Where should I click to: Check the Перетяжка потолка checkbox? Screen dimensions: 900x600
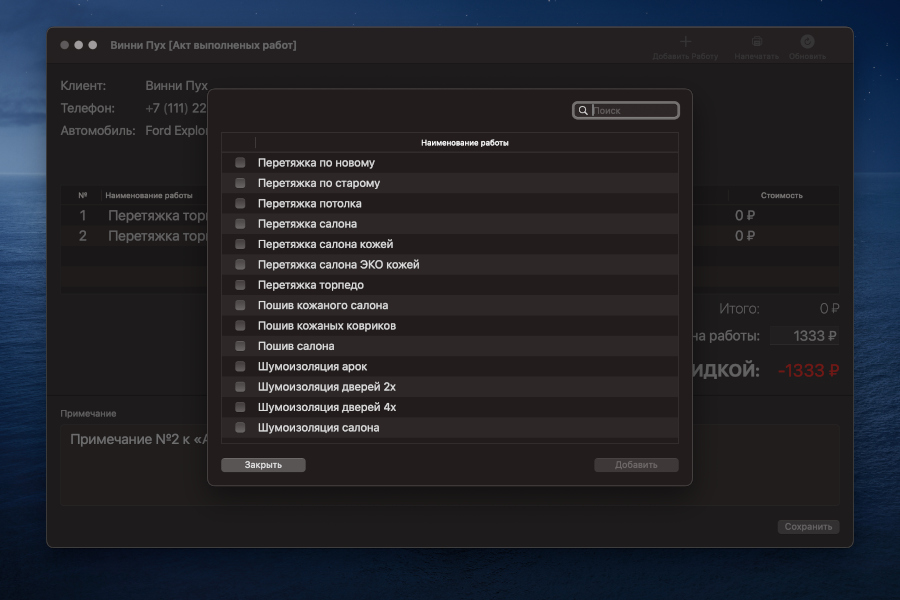[x=240, y=203]
